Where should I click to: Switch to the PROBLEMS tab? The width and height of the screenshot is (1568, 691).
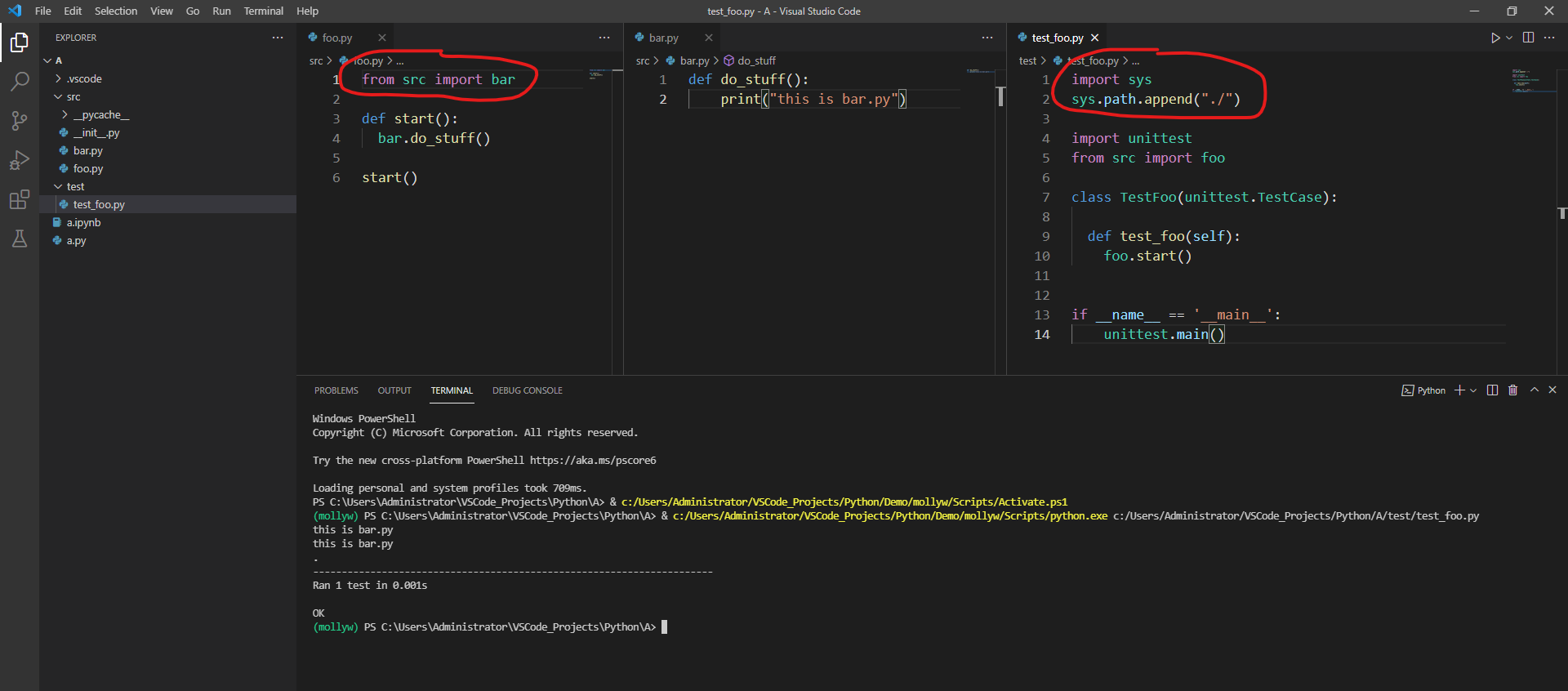tap(336, 390)
